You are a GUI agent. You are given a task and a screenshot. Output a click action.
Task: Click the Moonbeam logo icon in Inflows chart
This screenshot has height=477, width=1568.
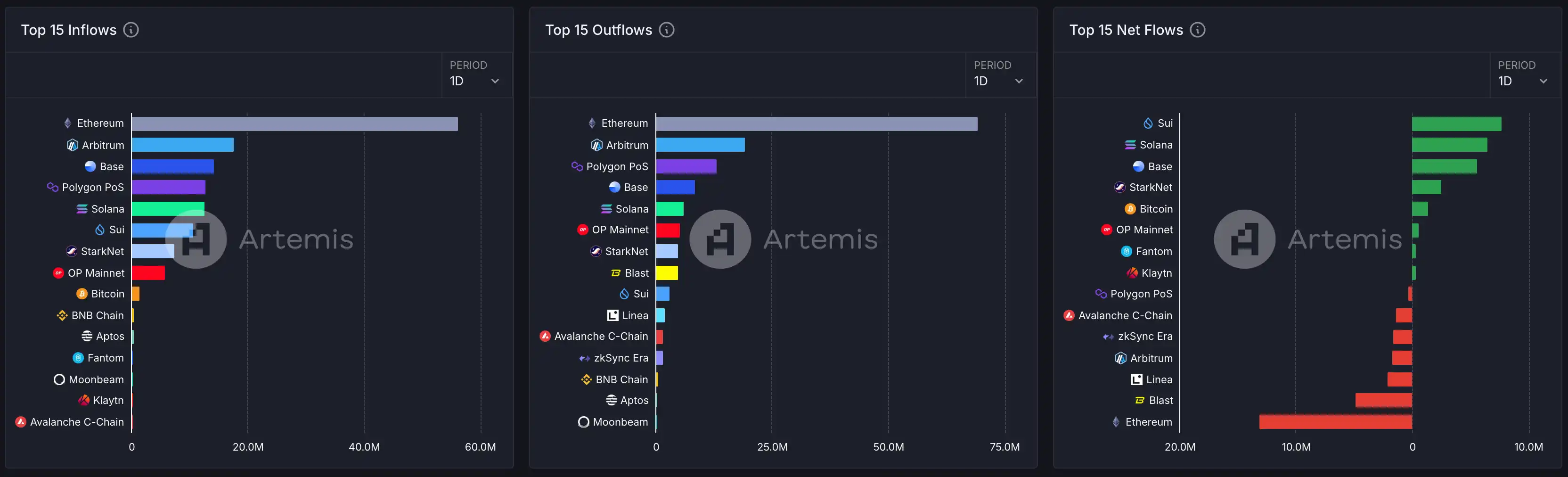point(59,379)
